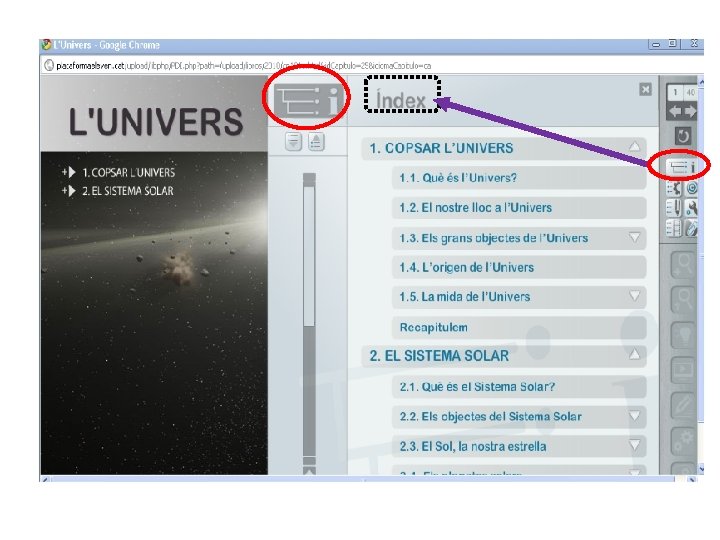Click the current page number field showing 1
The width and height of the screenshot is (720, 540).
click(x=675, y=92)
